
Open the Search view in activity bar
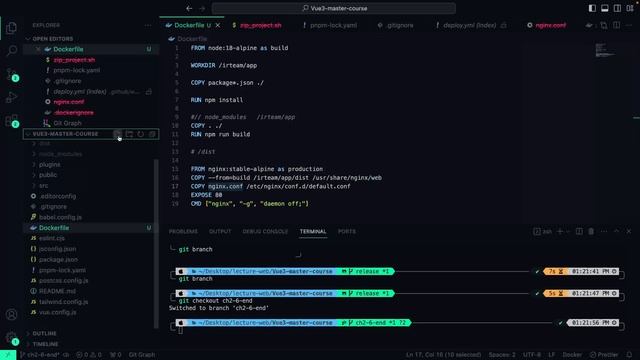pyautogui.click(x=11, y=51)
